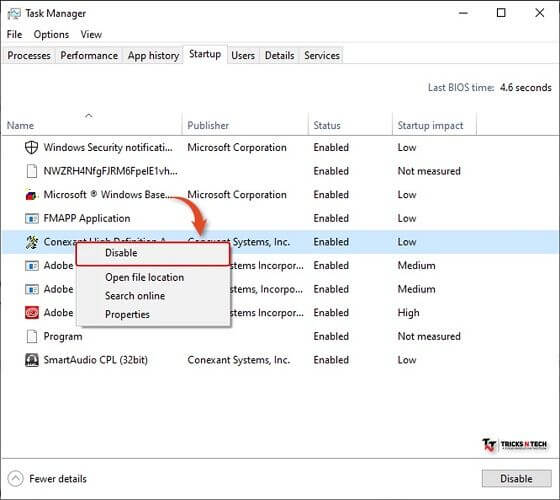Close the Task Manager window
Screen dimensions: 560x500
point(540,13)
